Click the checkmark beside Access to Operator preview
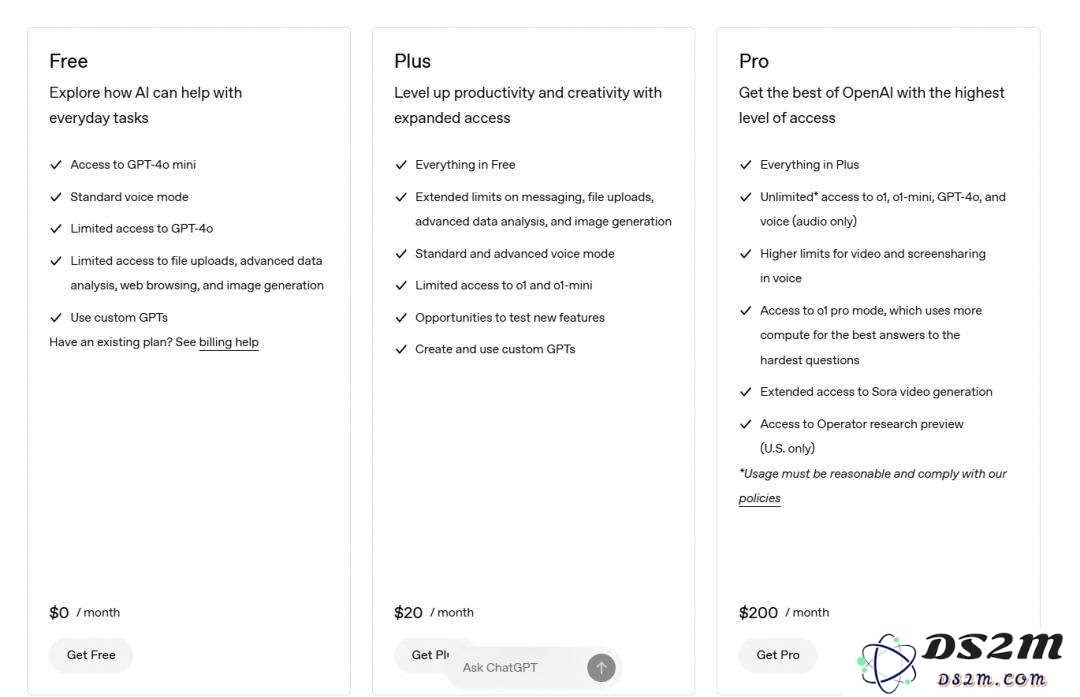Screen dimensions: 1080x697 coord(745,424)
